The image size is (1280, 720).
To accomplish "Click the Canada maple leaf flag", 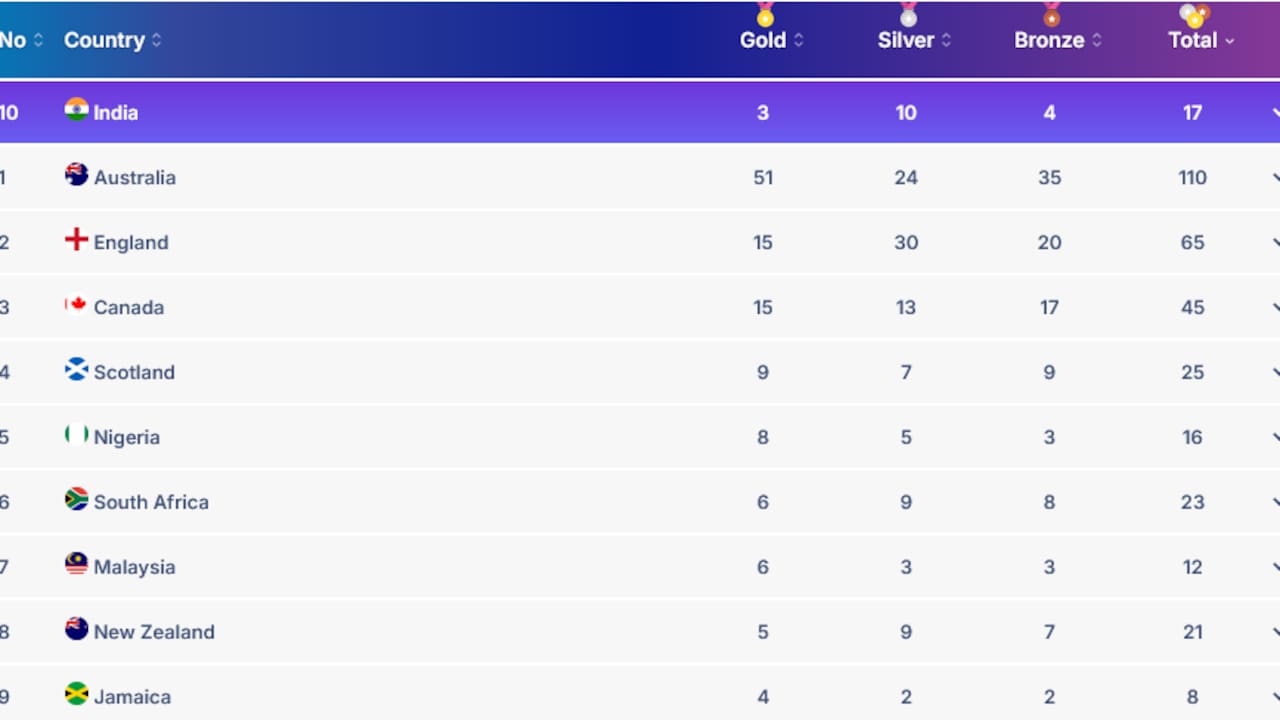I will point(76,304).
